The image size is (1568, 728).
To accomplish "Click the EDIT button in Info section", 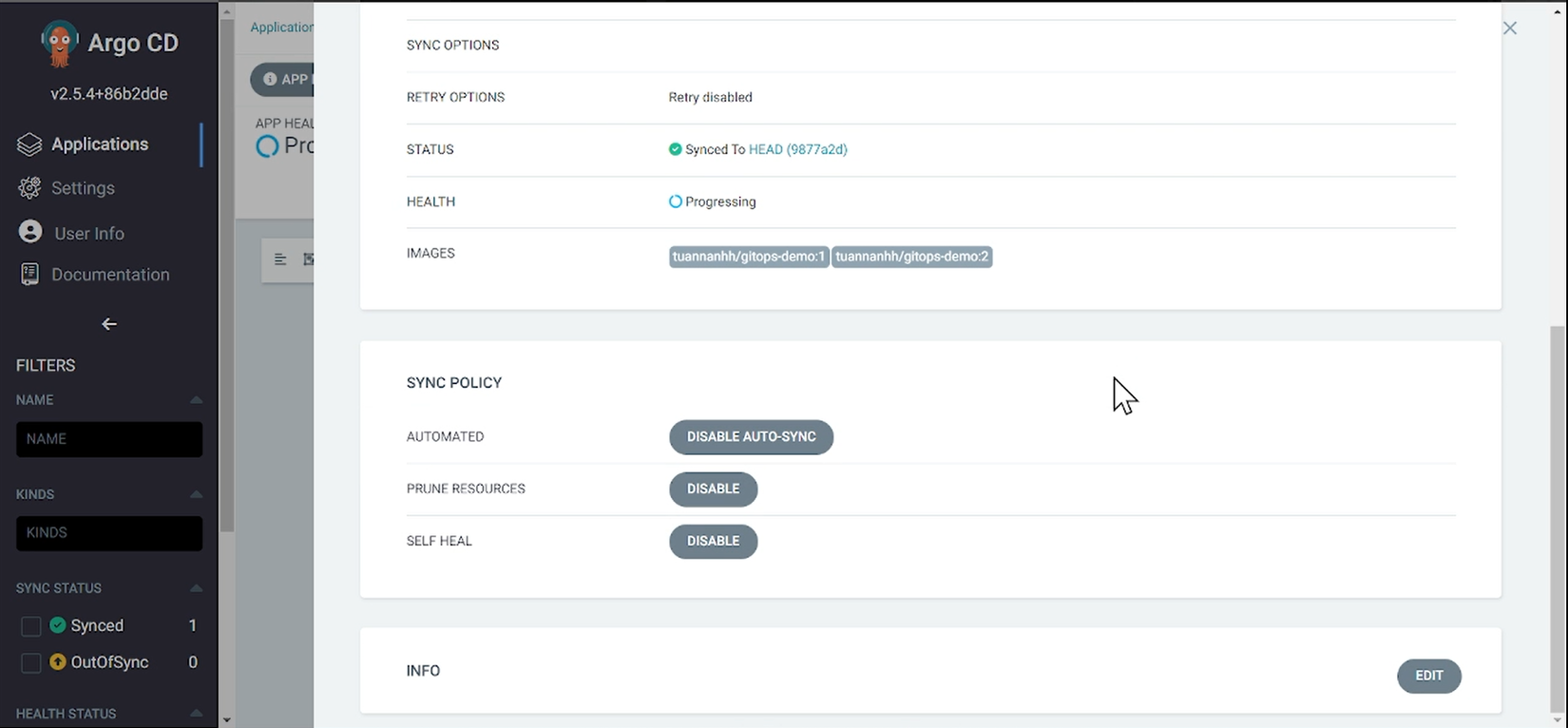I will 1428,676.
